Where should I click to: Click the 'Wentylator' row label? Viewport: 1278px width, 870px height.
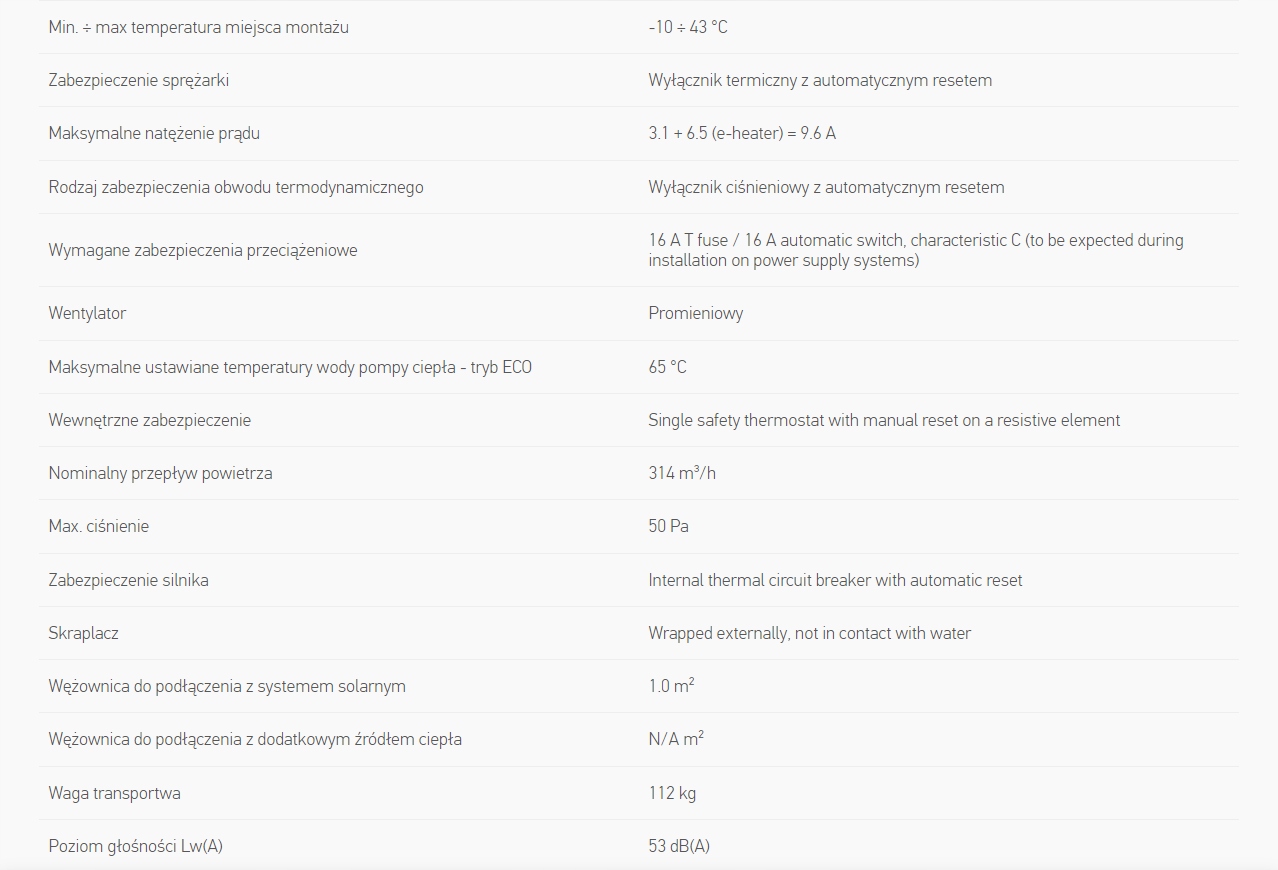[87, 313]
